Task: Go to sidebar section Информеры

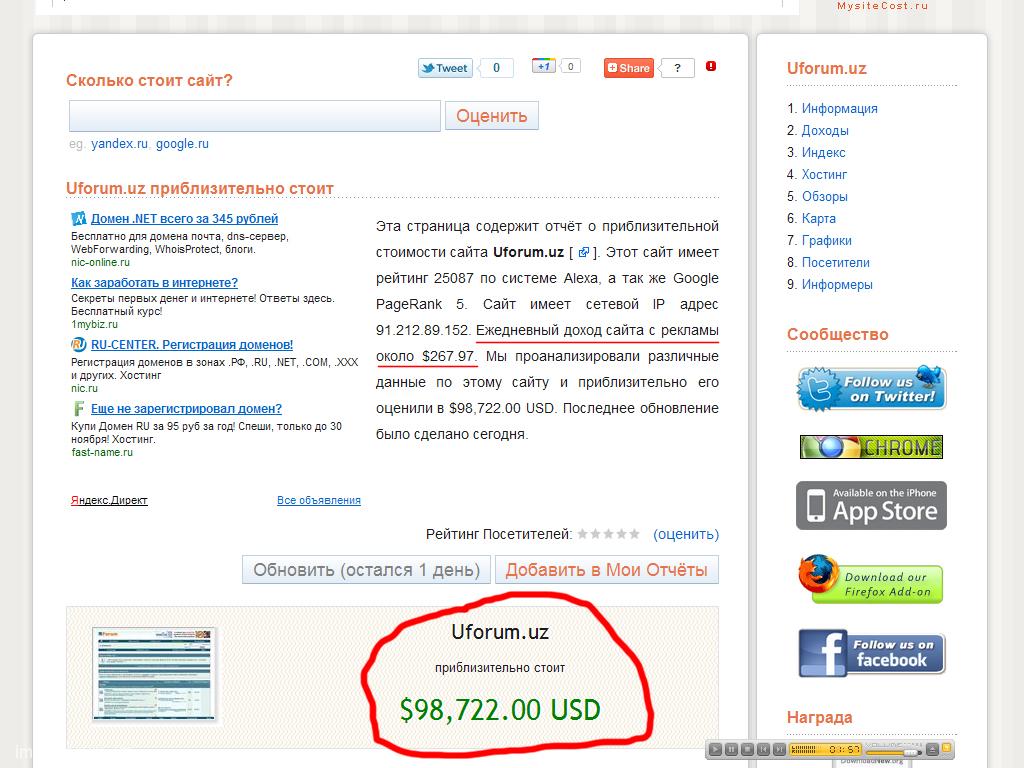Action: [837, 285]
